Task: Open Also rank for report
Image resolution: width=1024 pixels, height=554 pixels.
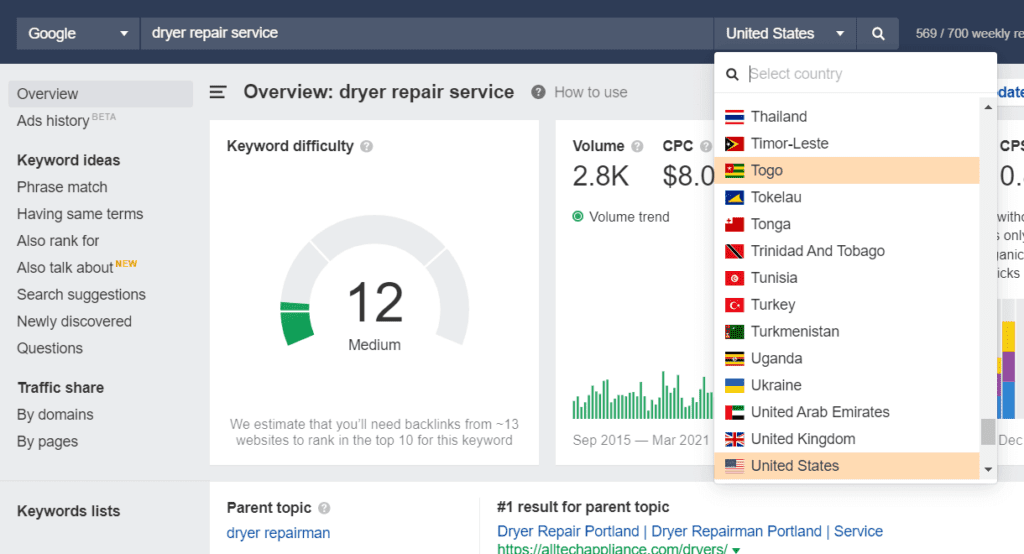Action: coord(58,241)
